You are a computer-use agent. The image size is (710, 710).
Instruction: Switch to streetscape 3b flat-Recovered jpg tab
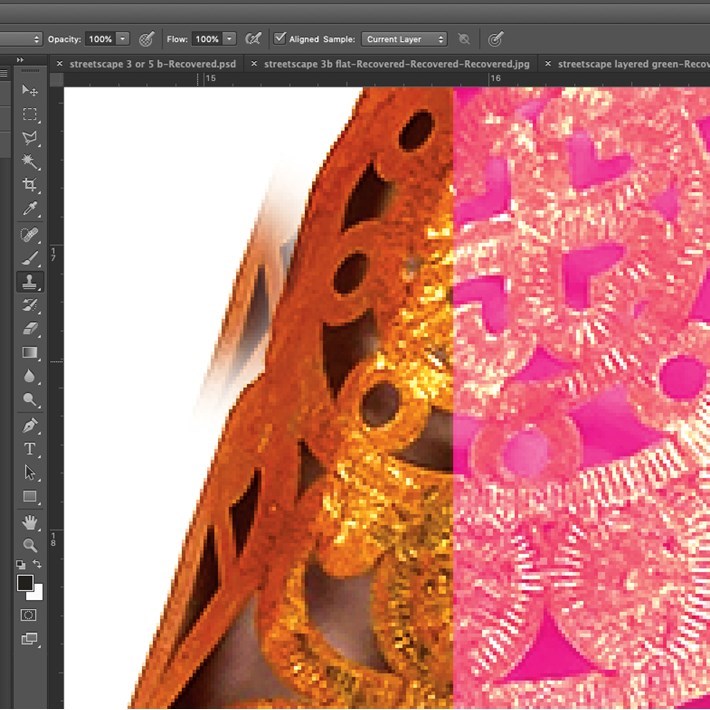[395, 64]
